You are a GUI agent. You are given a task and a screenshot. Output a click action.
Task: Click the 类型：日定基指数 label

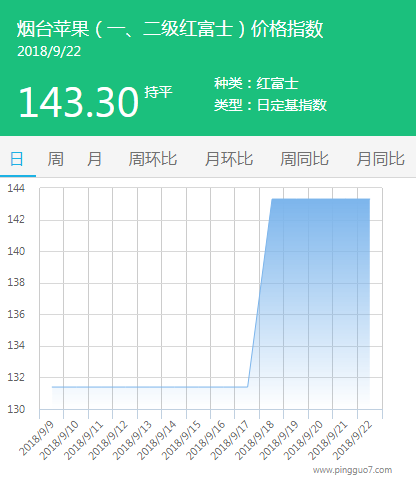(270, 105)
